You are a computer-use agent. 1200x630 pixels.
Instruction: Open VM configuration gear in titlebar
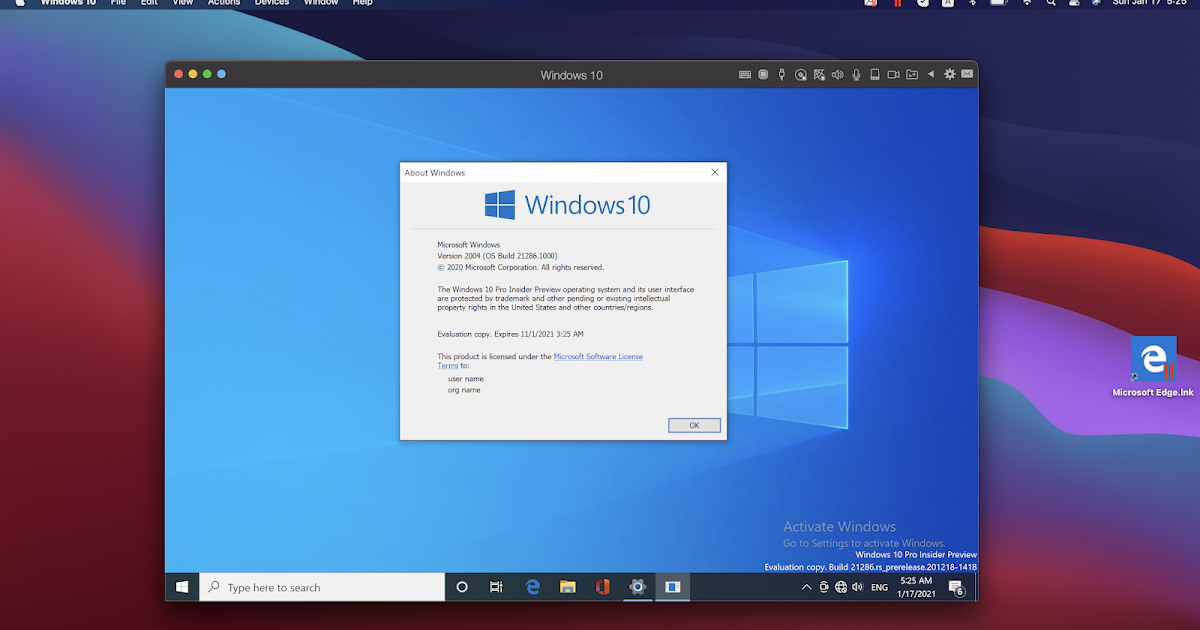(x=950, y=74)
